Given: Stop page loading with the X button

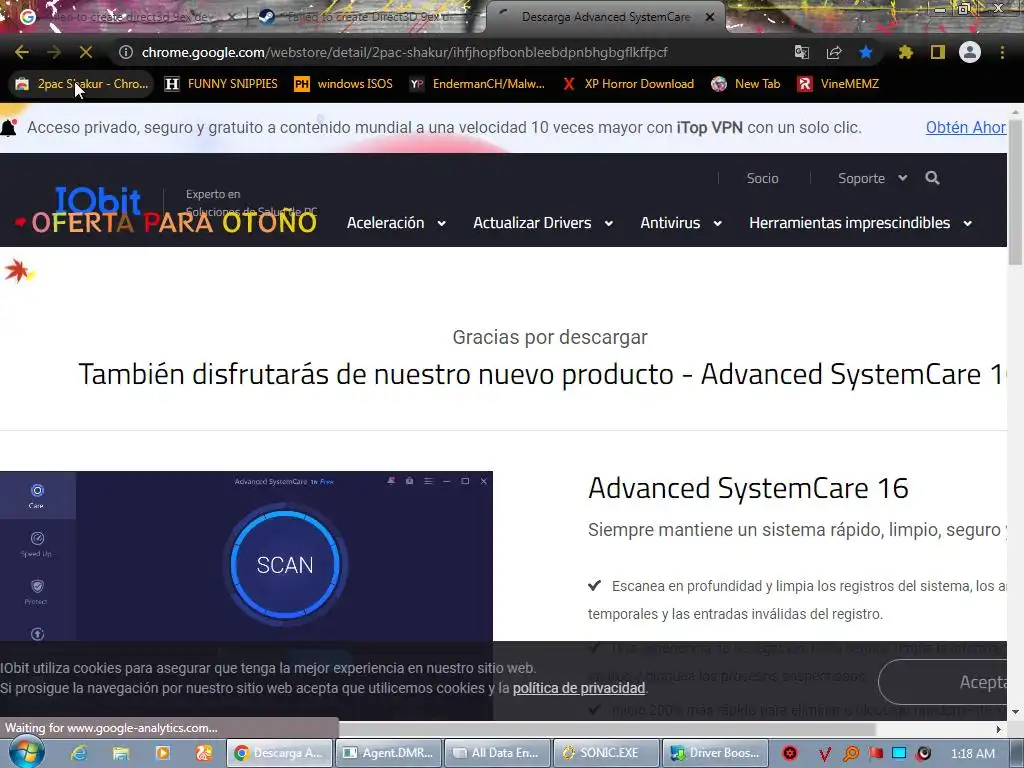Looking at the screenshot, I should coord(86,52).
